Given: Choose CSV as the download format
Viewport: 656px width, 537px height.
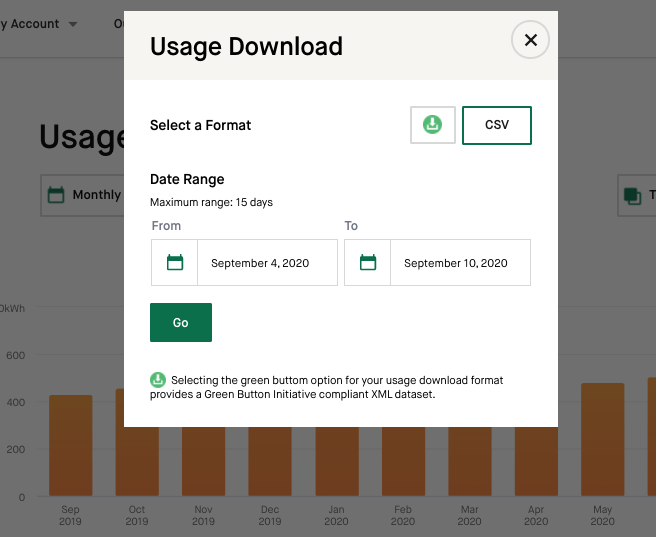Looking at the screenshot, I should tap(496, 125).
